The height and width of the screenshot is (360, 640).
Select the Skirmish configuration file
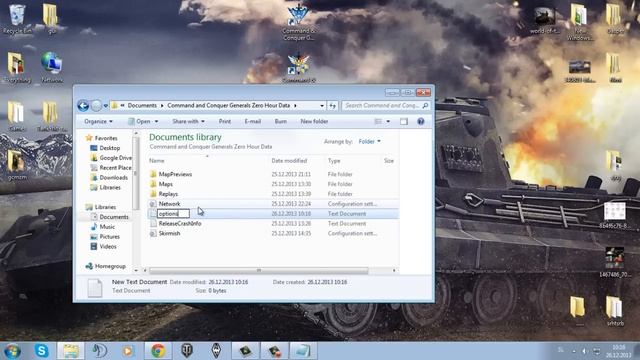tap(169, 233)
